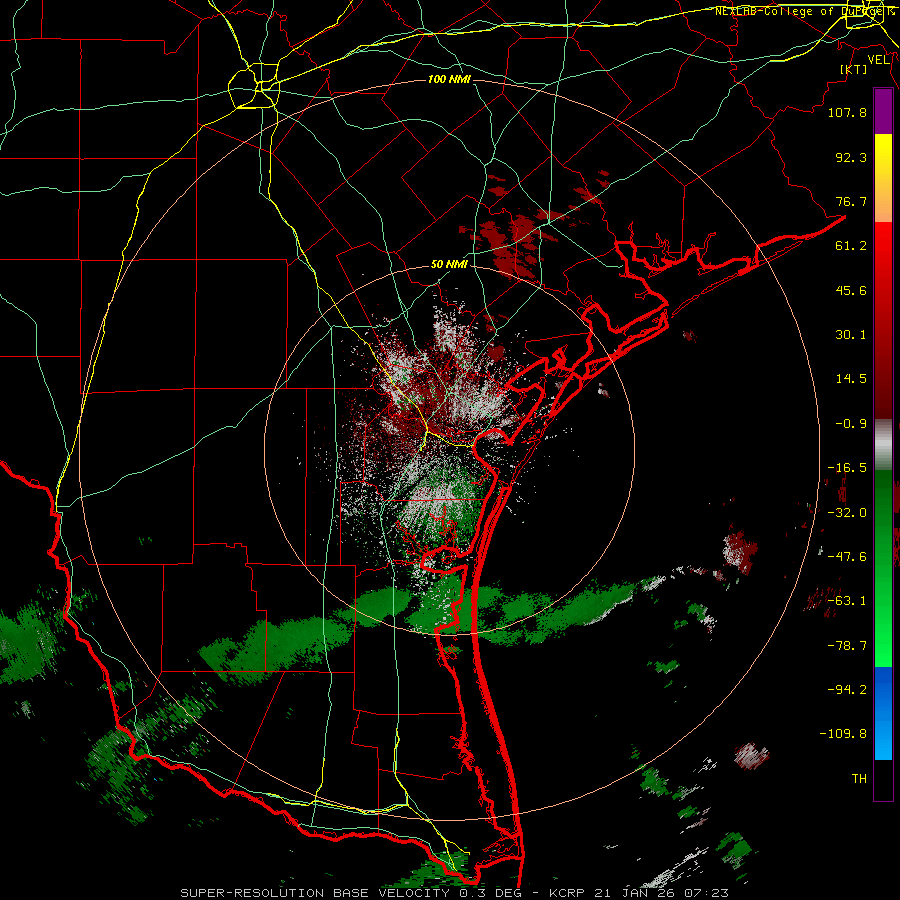Click the gray near-zero segment of color bar
This screenshot has height=900, width=900.
(x=883, y=445)
